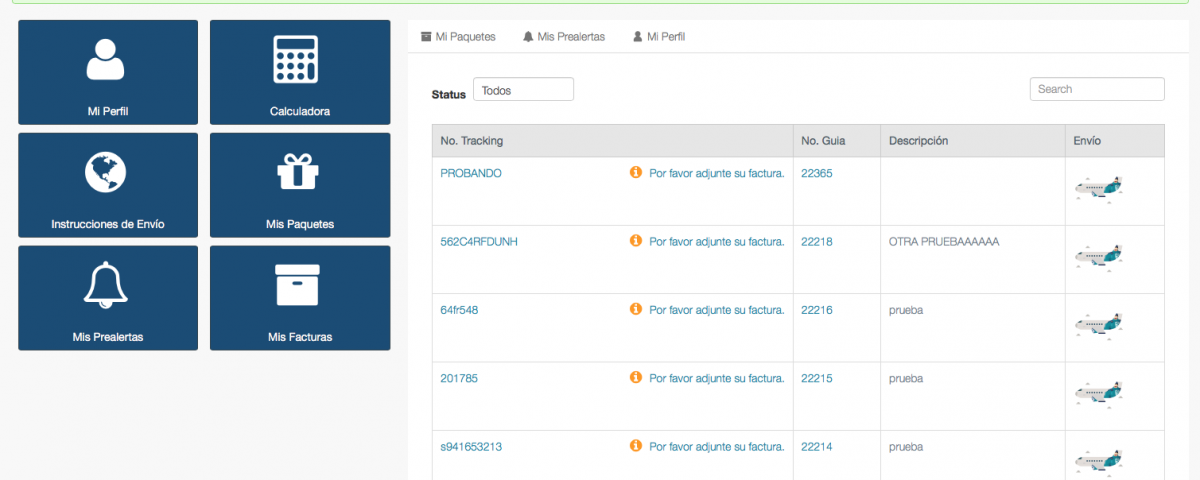Open the Status dropdown showing Todos
The image size is (1200, 480).
point(523,89)
